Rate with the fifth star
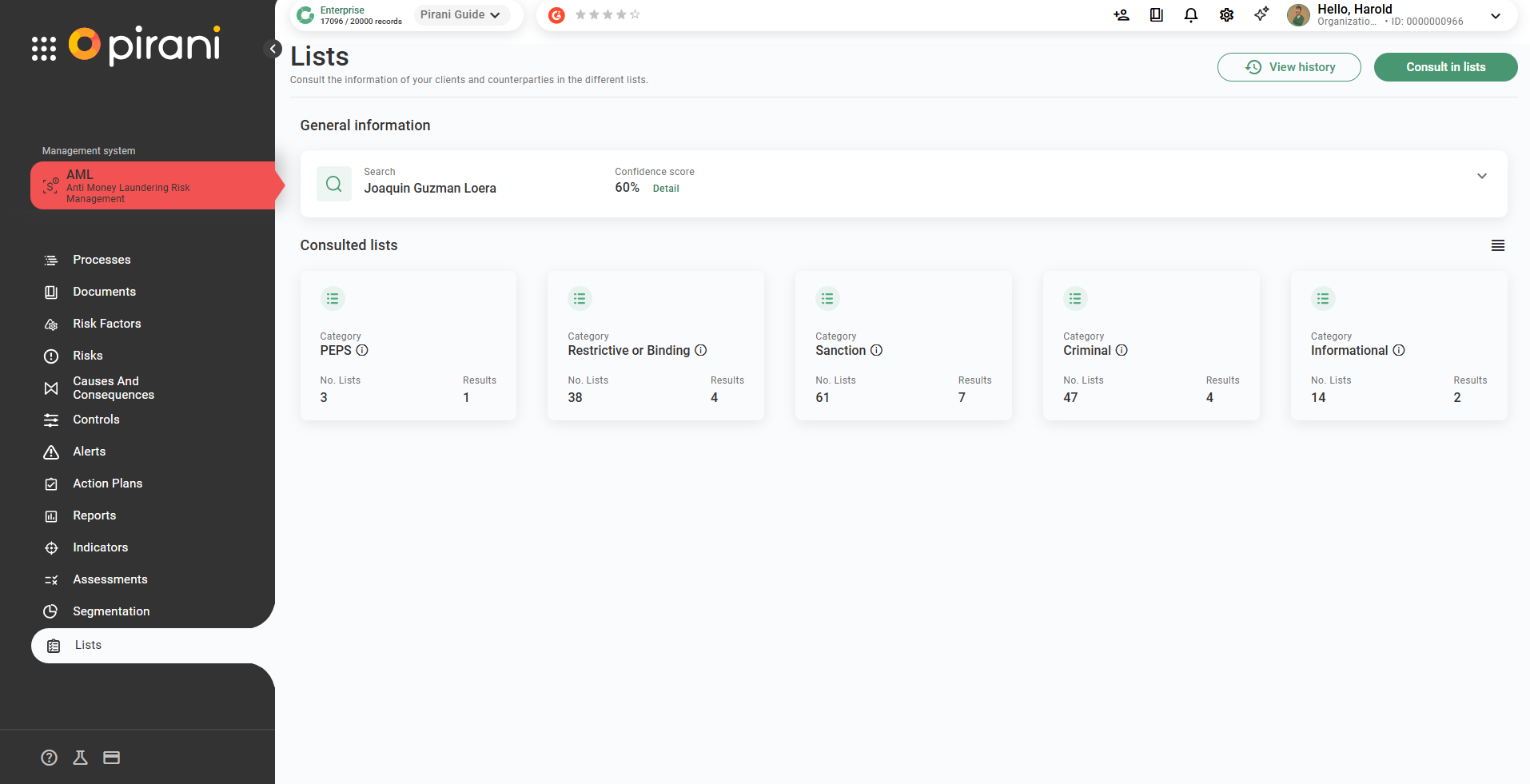This screenshot has height=784, width=1530. pos(635,14)
